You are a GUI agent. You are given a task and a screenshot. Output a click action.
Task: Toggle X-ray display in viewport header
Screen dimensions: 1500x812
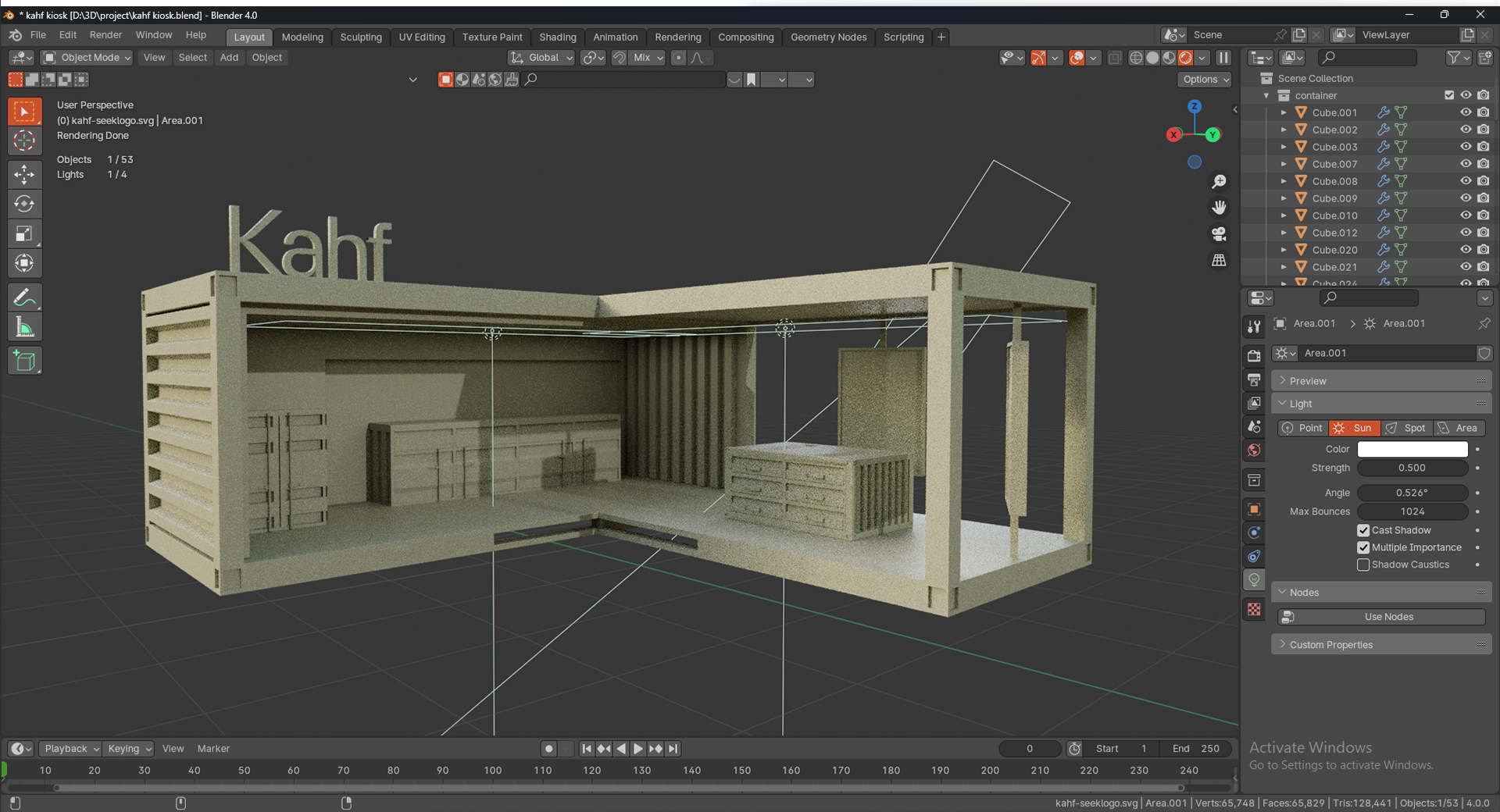[x=1115, y=58]
